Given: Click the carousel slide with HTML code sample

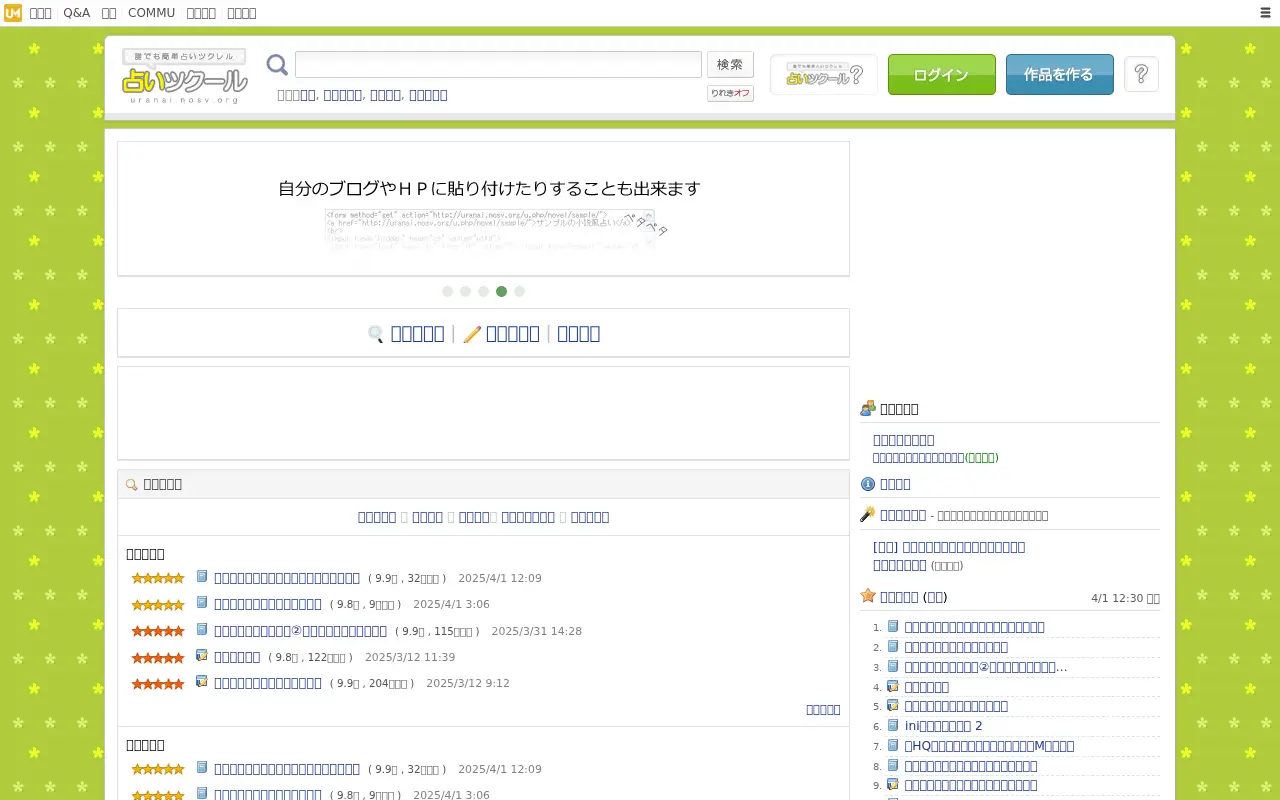Looking at the screenshot, I should (x=483, y=208).
